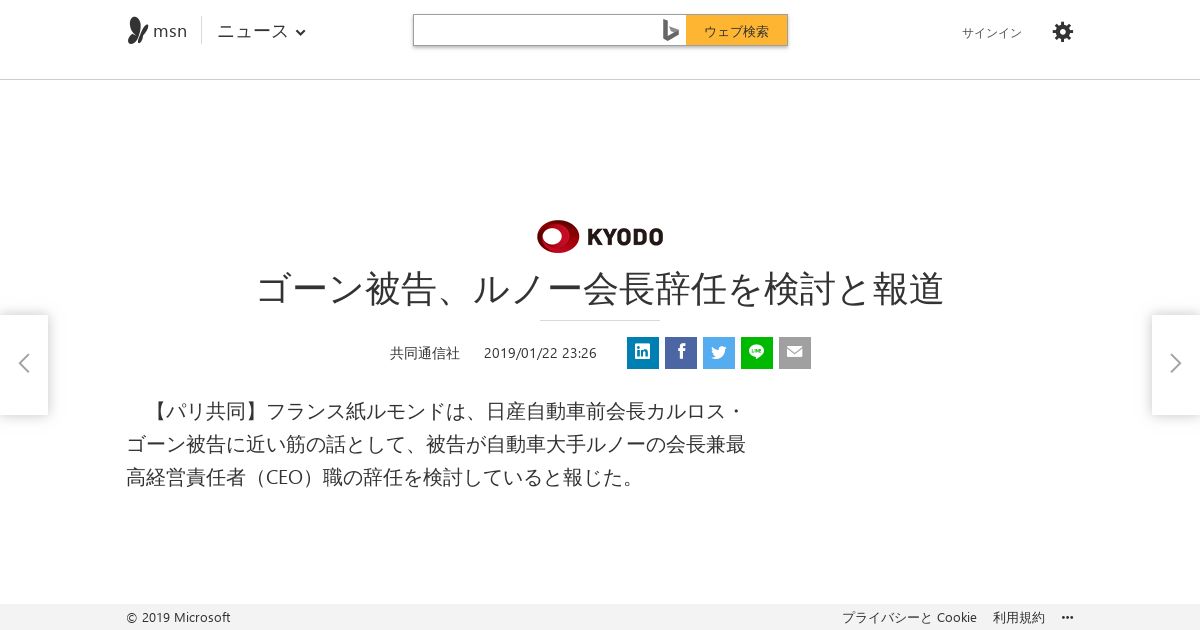Share article via LINE
The width and height of the screenshot is (1200, 630).
pos(757,353)
